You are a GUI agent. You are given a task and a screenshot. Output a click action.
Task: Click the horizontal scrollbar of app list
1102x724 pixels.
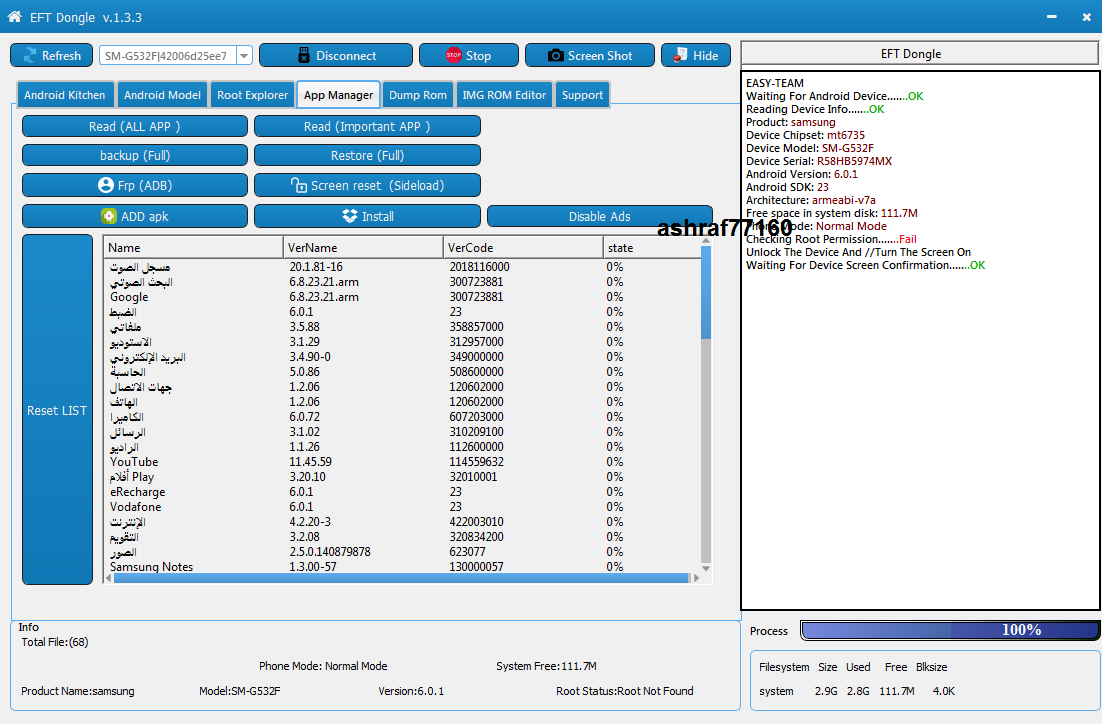(x=401, y=578)
